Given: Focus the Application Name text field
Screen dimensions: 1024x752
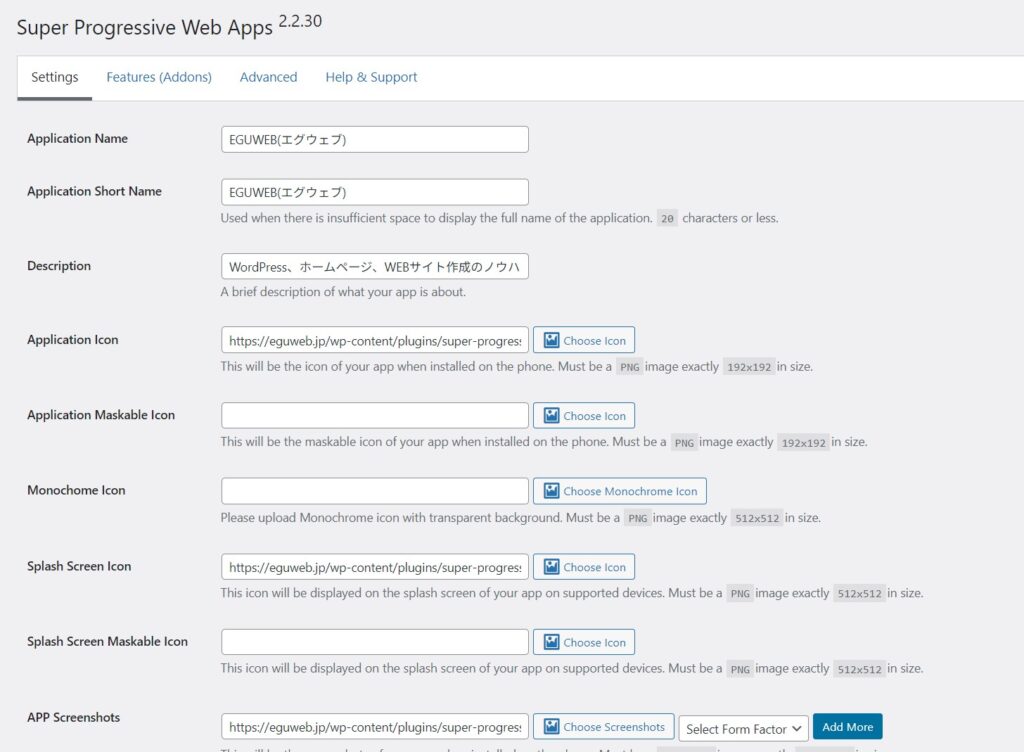Looking at the screenshot, I should pos(374,139).
